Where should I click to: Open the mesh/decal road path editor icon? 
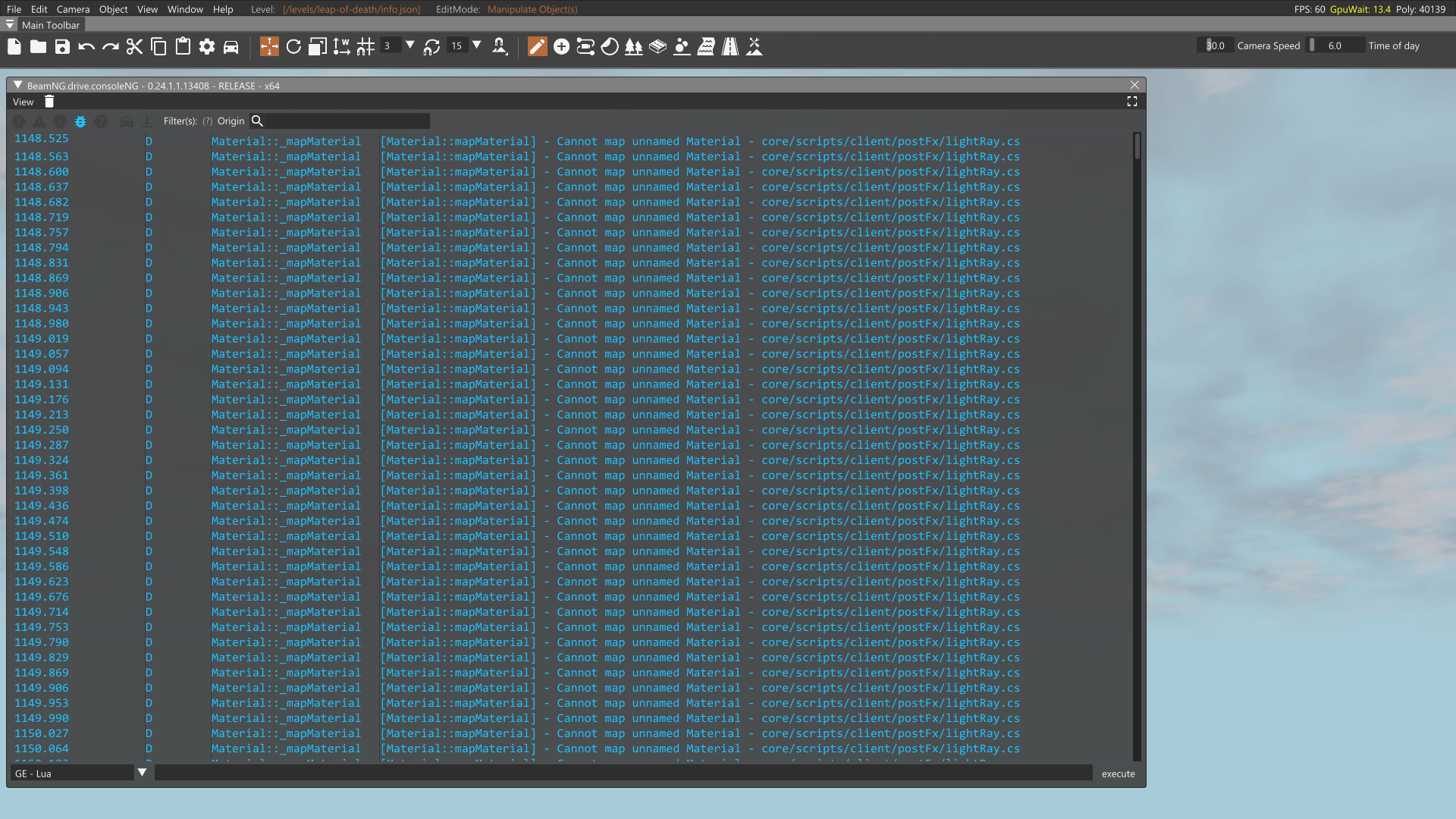tap(585, 47)
